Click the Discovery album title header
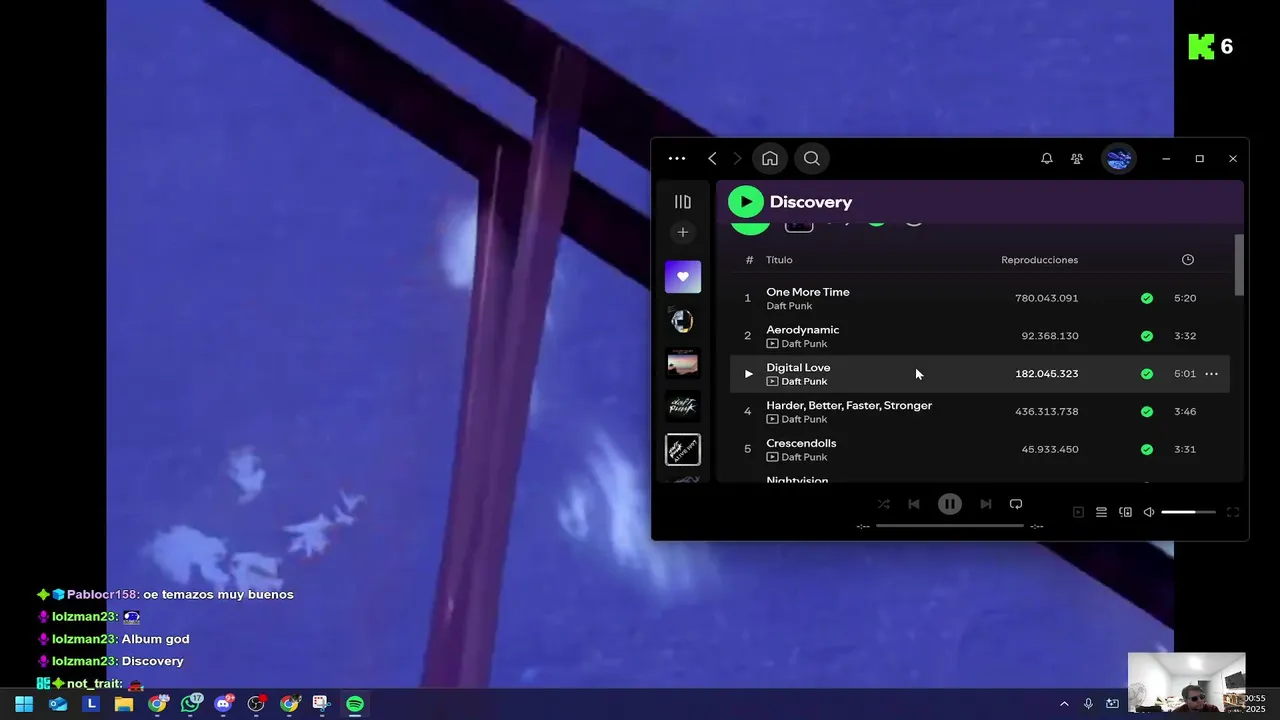Viewport: 1280px width, 720px height. pos(811,202)
